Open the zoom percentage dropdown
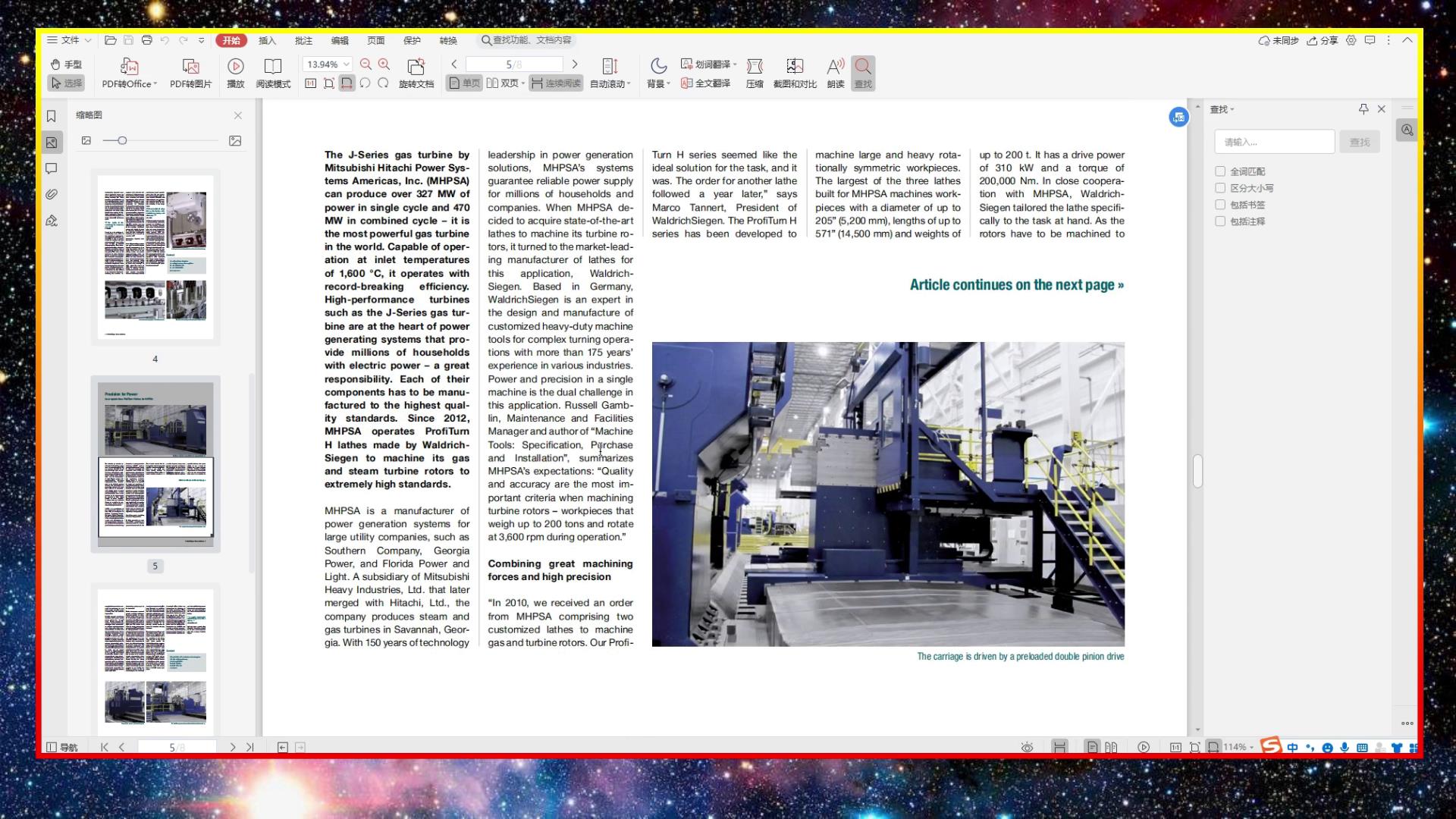Screen dimensions: 1456x819 click(x=347, y=64)
